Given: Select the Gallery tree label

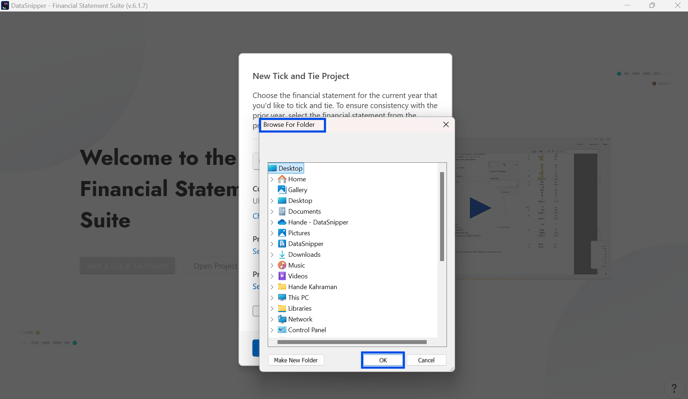Looking at the screenshot, I should point(297,190).
